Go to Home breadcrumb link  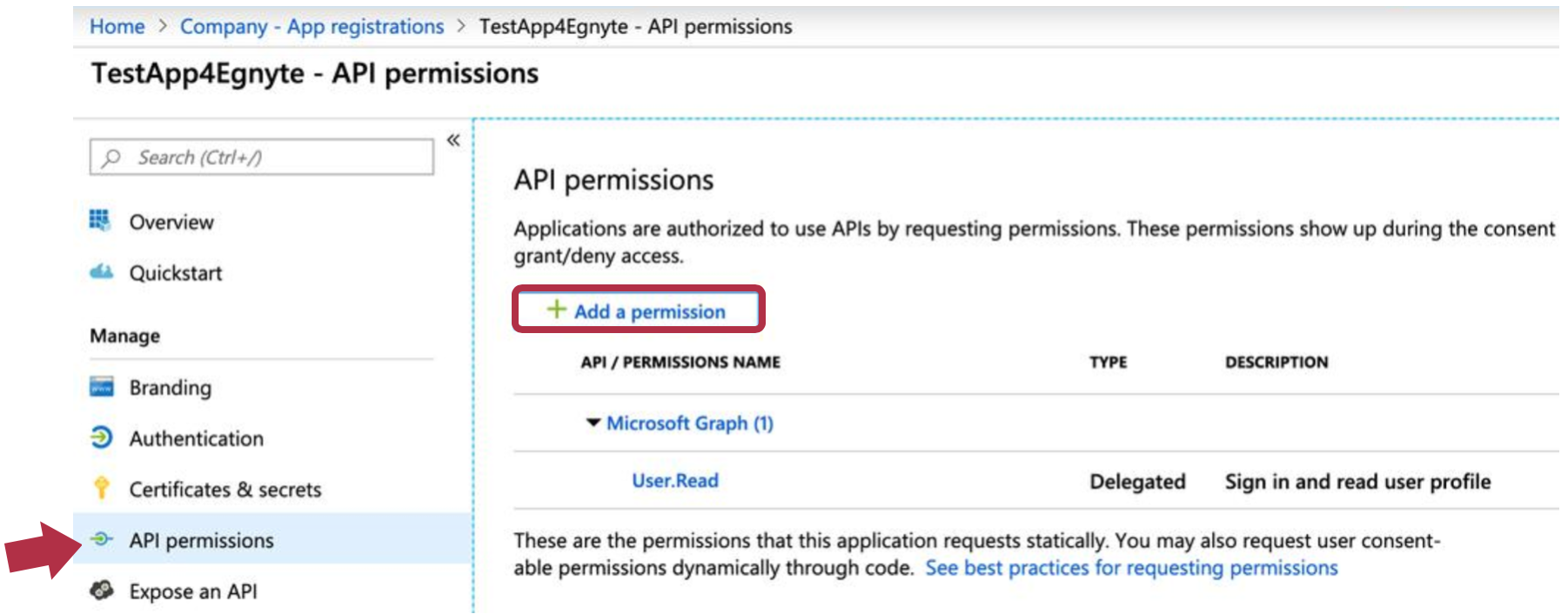(x=117, y=26)
